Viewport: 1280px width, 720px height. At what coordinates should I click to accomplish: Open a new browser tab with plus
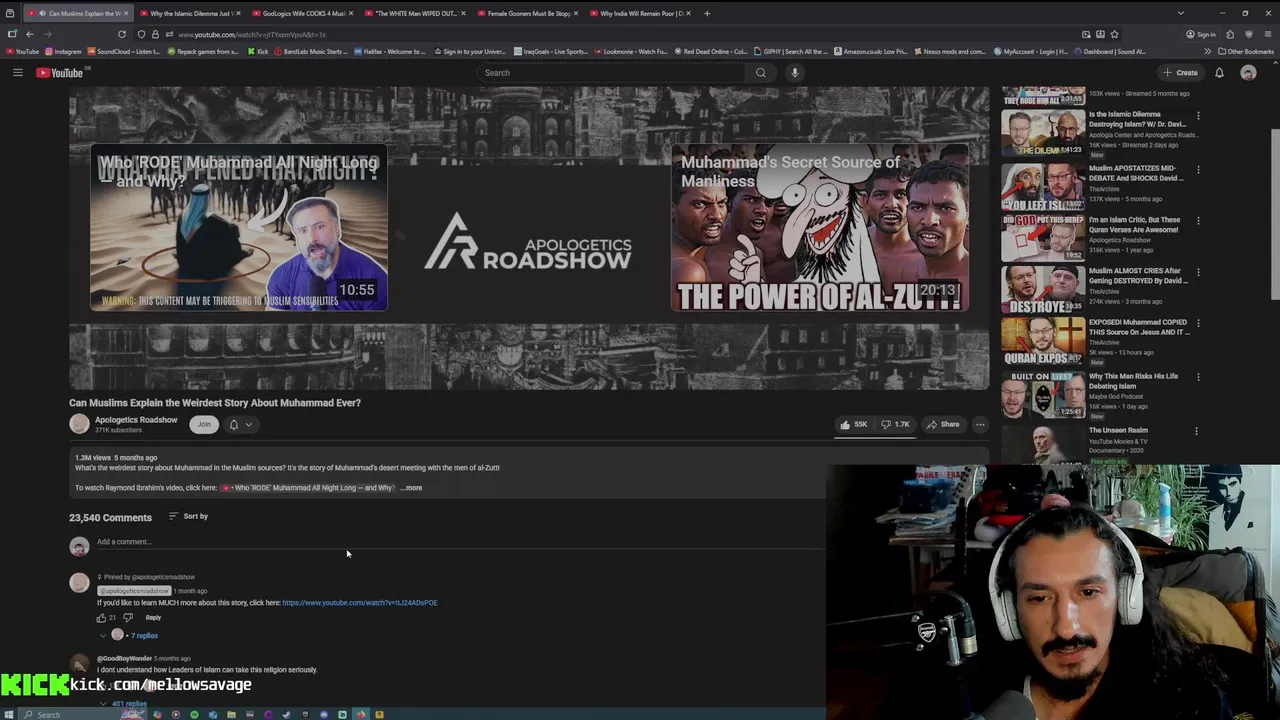(707, 13)
